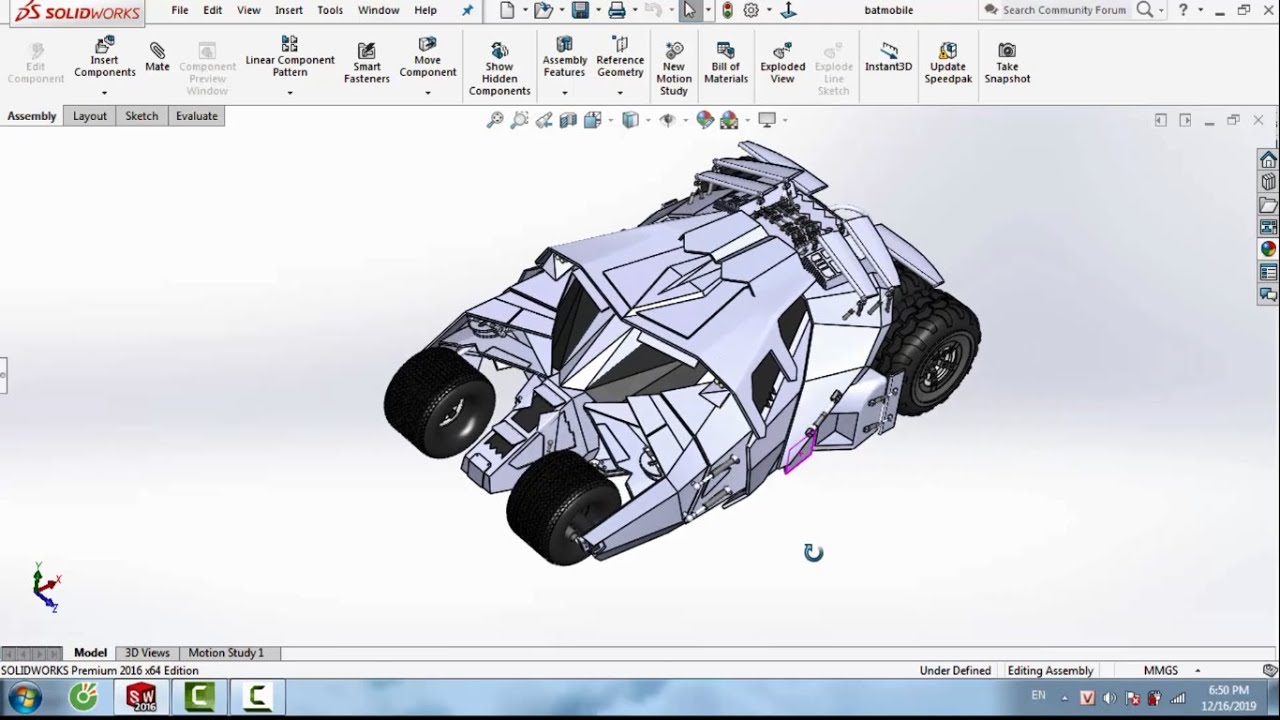Select the Model tab

point(90,653)
